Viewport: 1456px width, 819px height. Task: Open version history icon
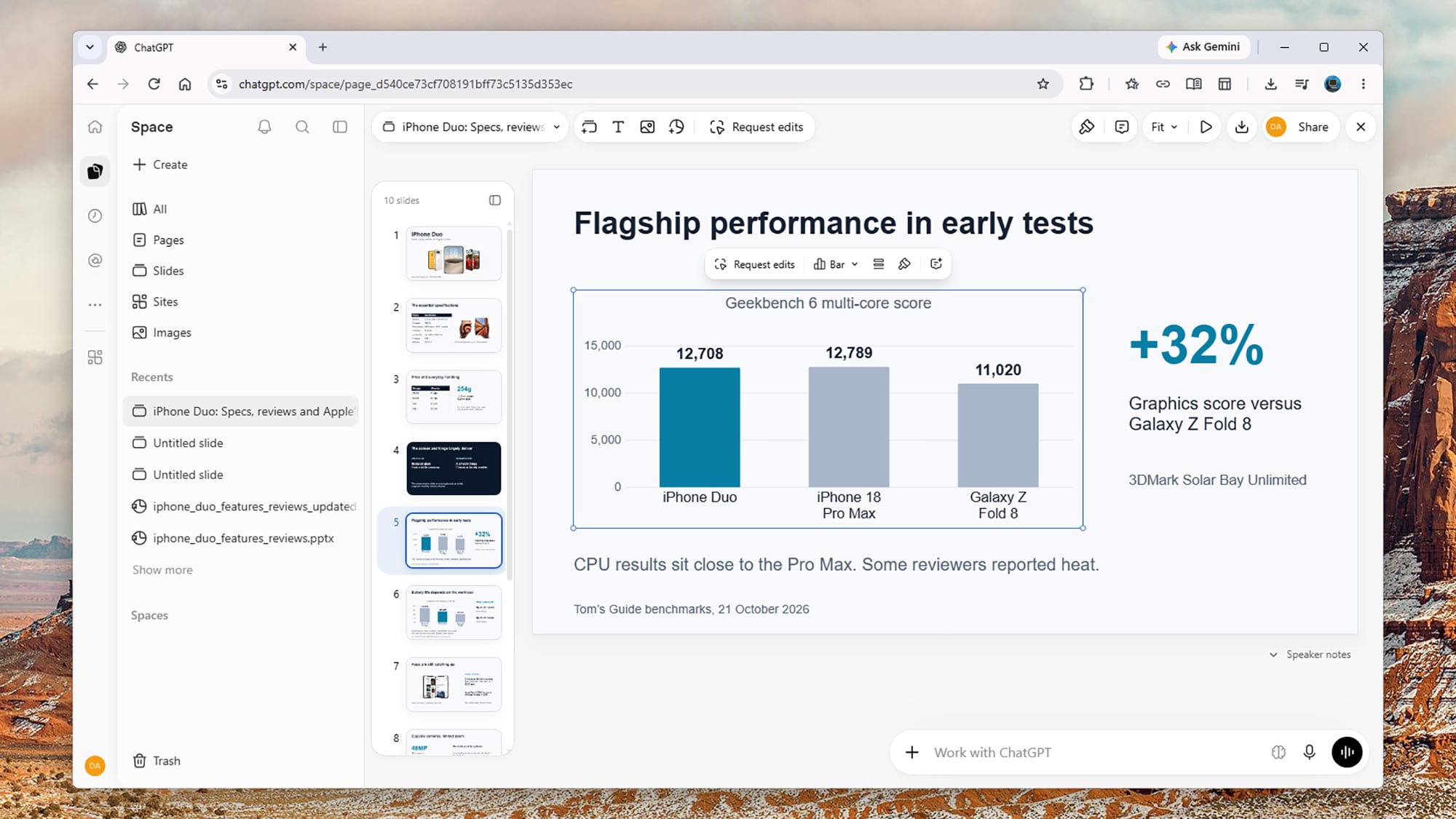tap(676, 127)
